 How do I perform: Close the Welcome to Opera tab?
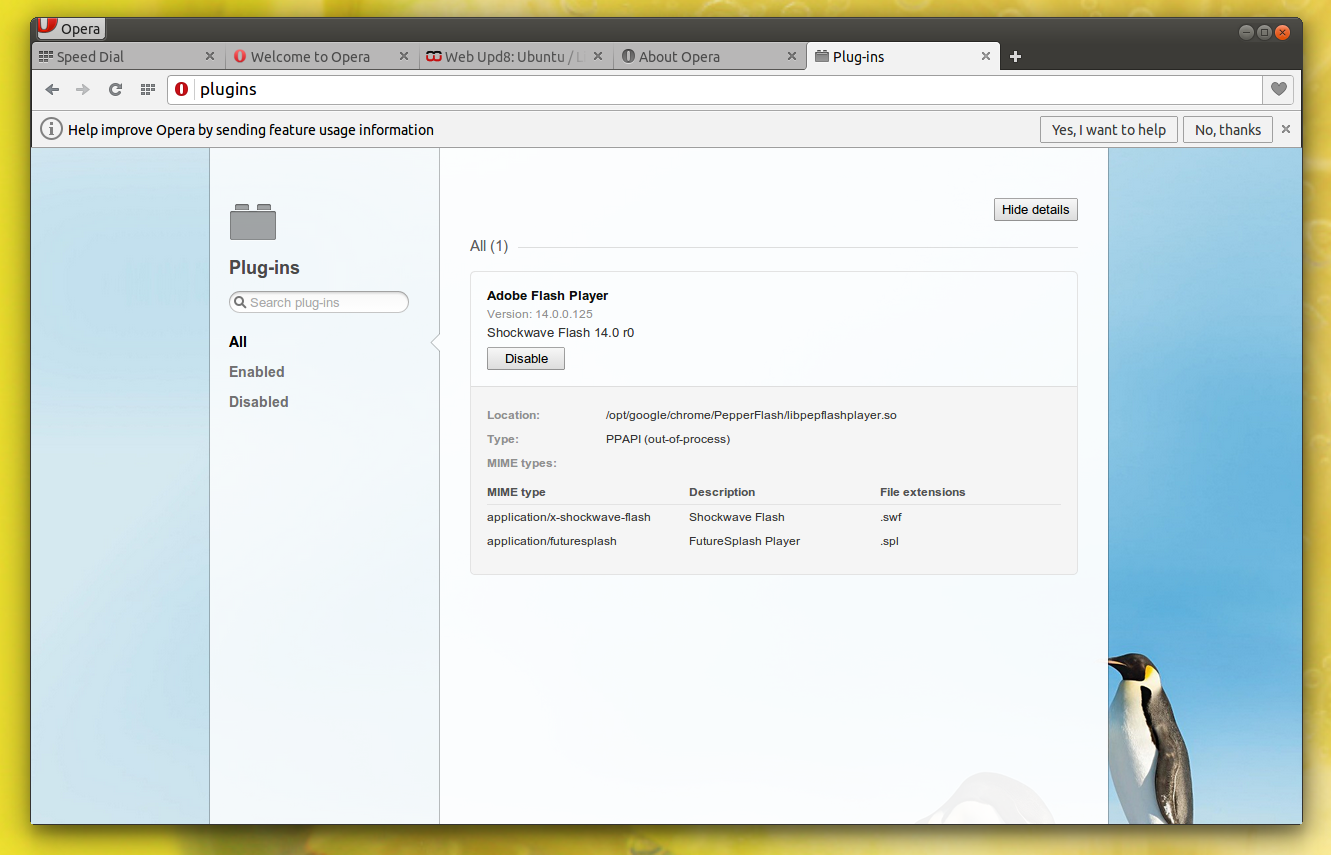coord(404,57)
